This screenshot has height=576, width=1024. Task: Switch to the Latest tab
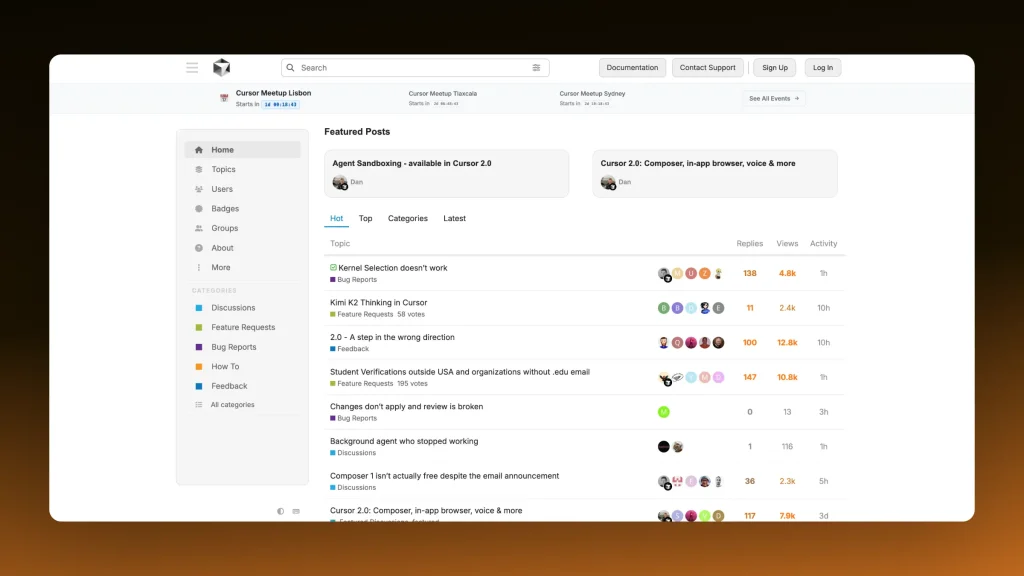point(455,218)
